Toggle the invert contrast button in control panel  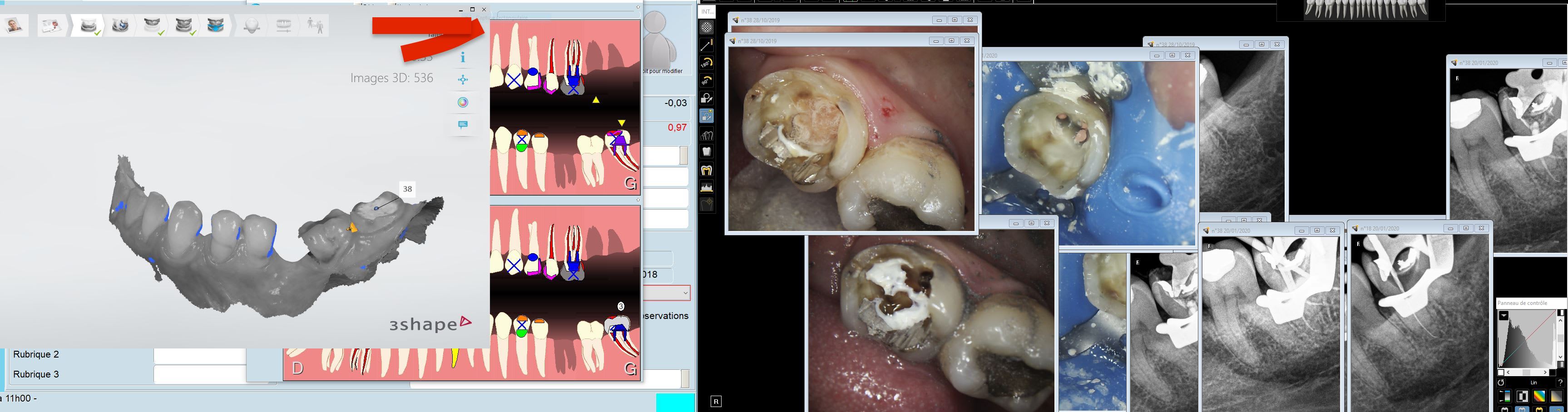click(1522, 397)
